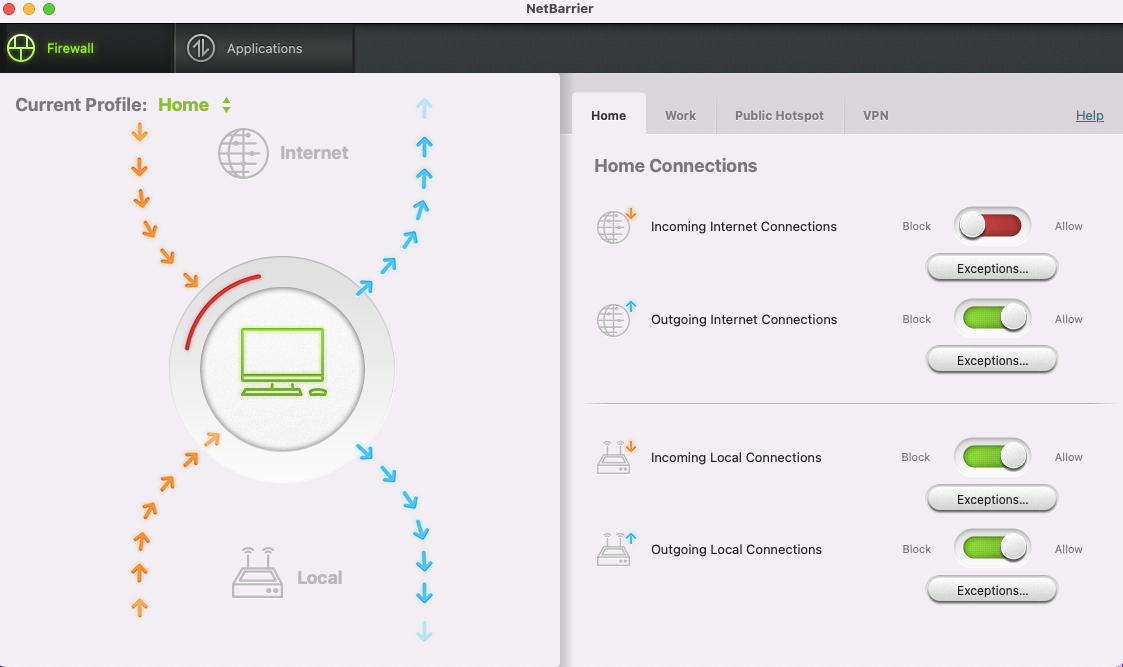
Task: Click the Incoming Local Connections router icon
Action: [616, 457]
